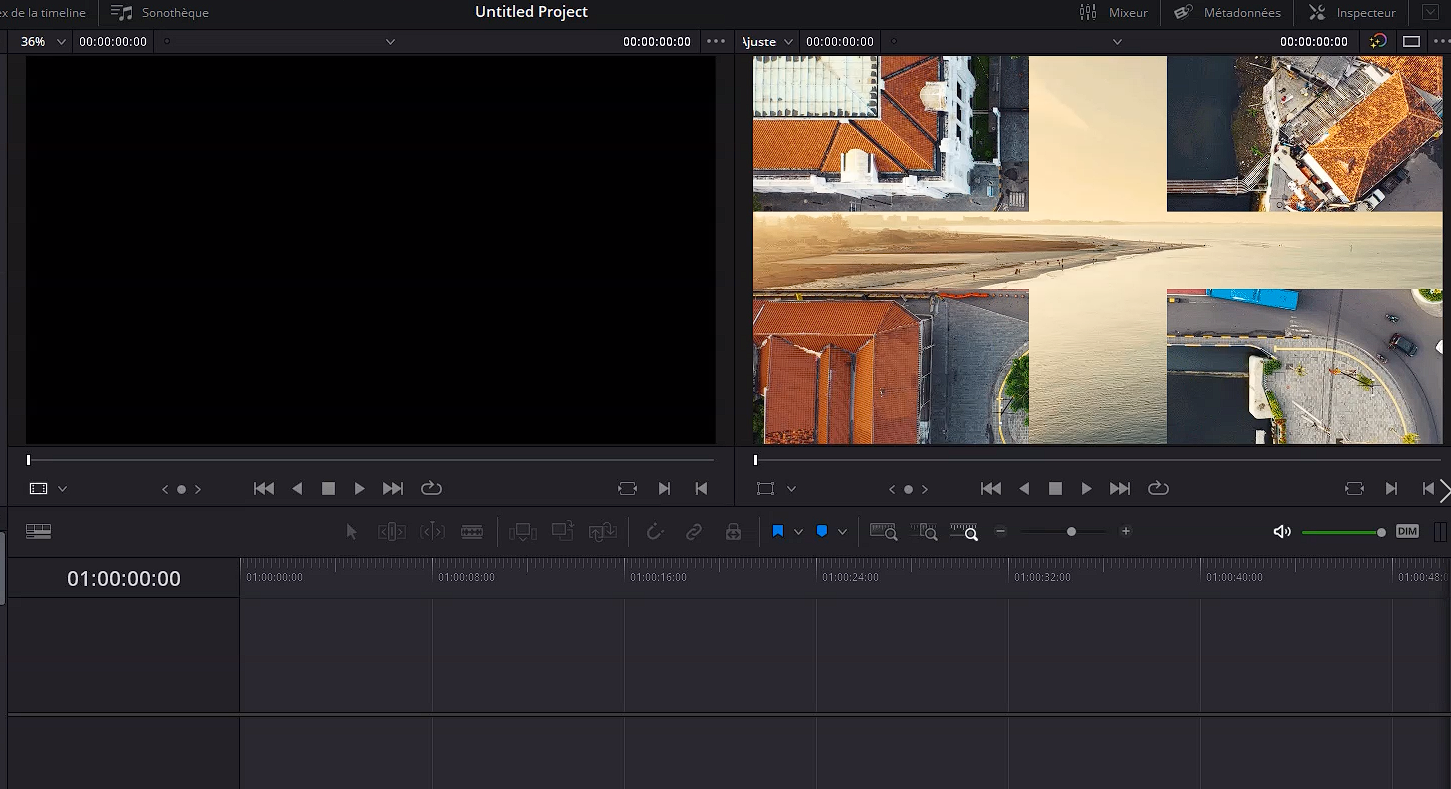Screen dimensions: 1451x789
Task: Open the Inspecteur panel
Action: coord(1352,13)
